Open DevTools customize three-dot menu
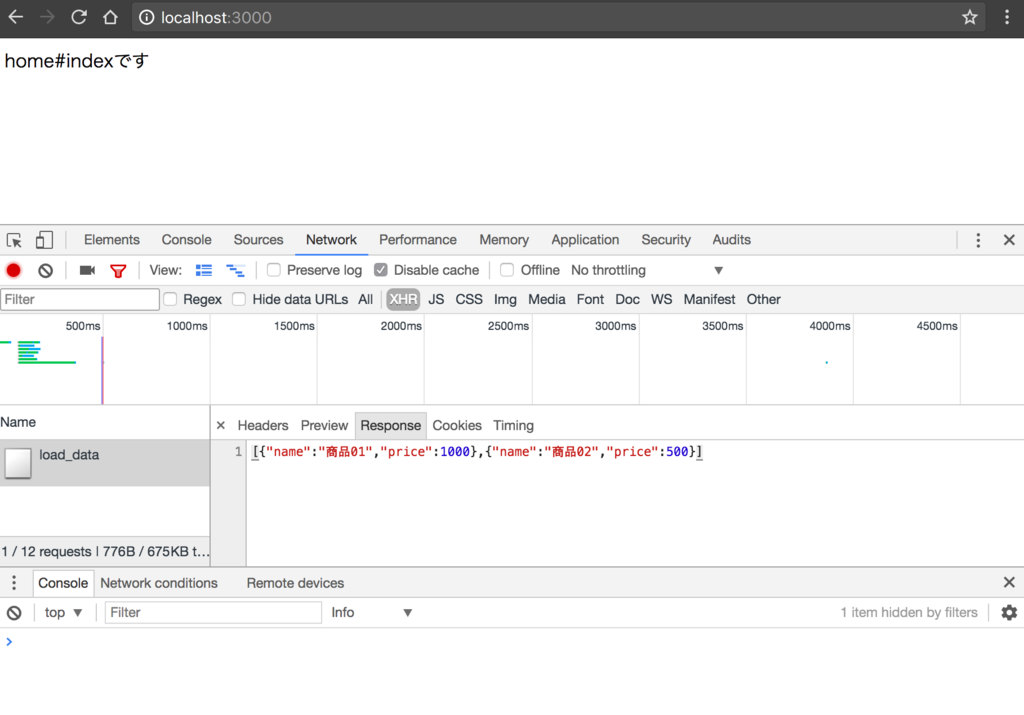The width and height of the screenshot is (1024, 715). [978, 240]
